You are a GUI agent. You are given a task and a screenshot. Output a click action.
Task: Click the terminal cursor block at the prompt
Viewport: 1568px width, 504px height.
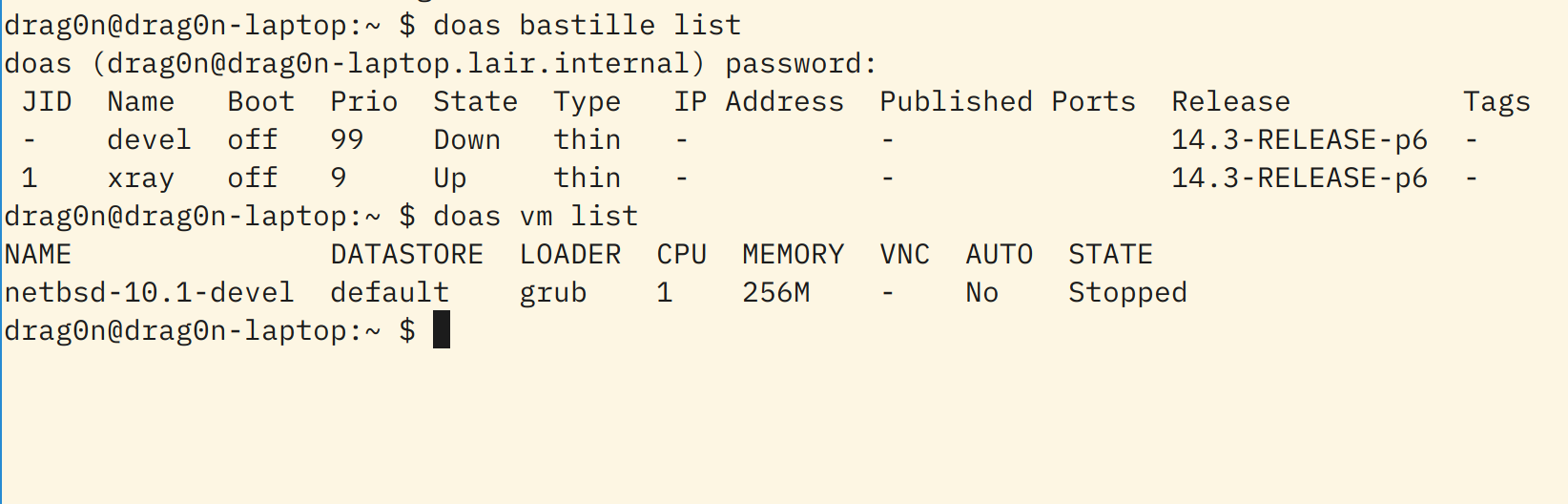(x=441, y=330)
